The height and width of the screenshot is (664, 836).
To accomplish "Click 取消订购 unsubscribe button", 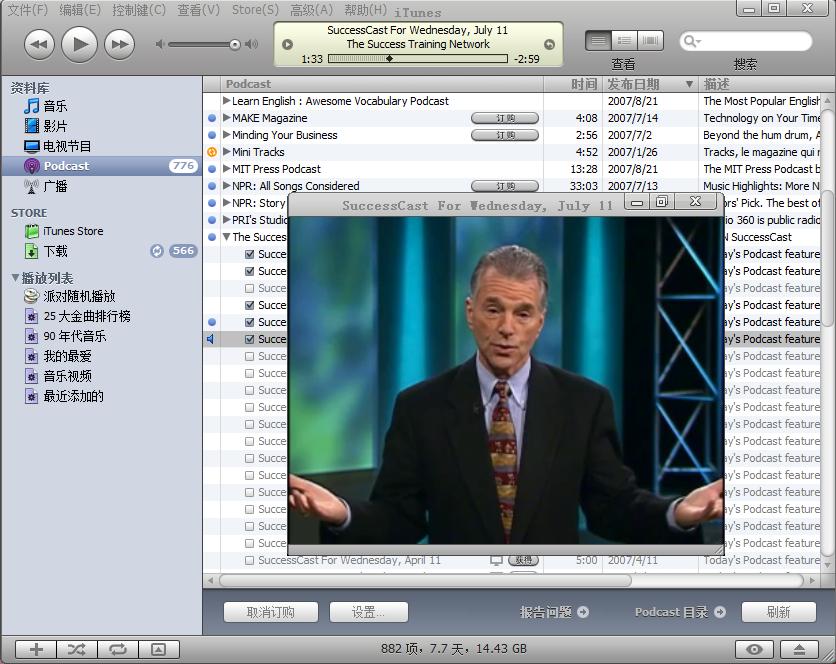I will [271, 612].
